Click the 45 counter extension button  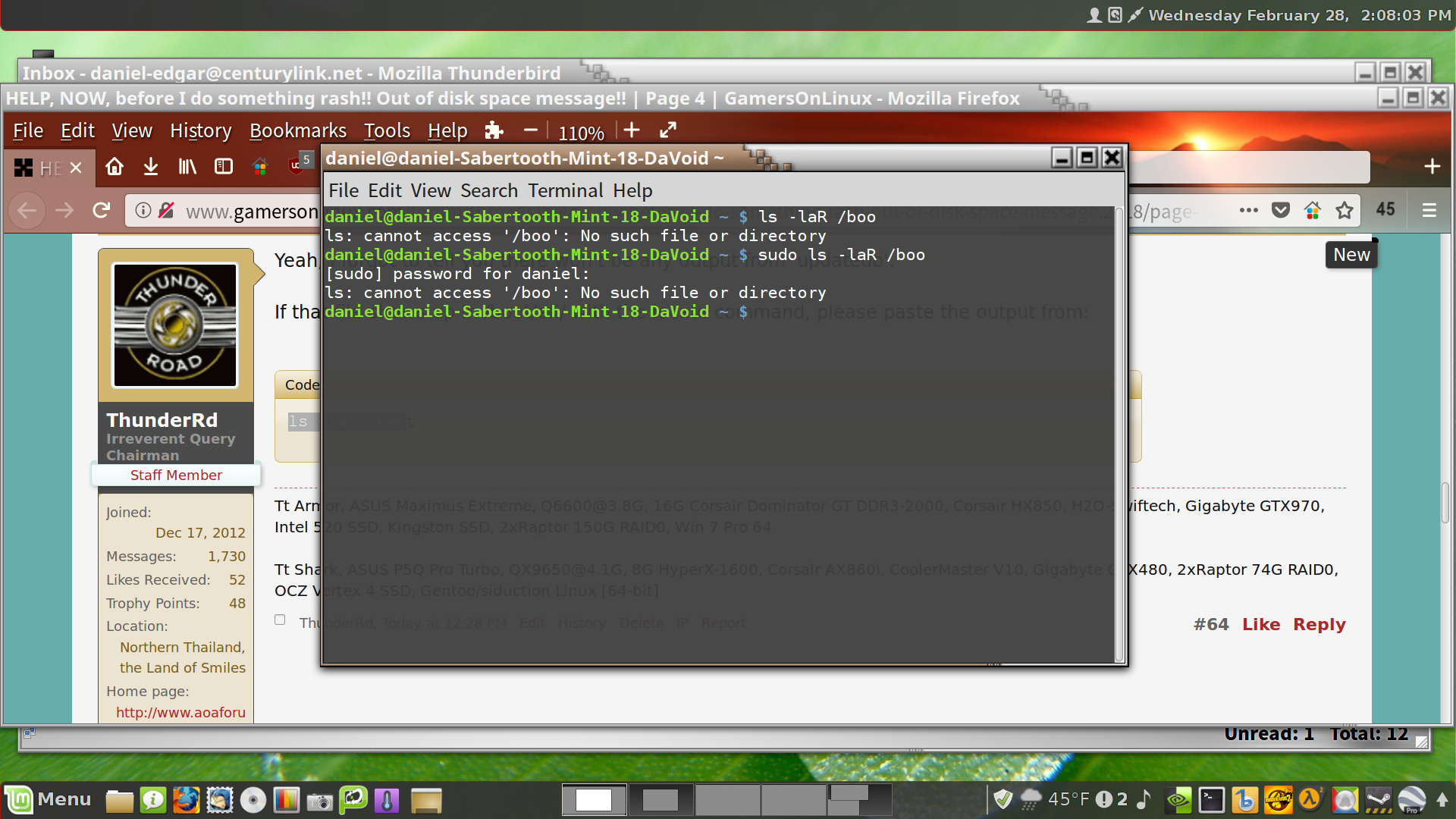(1385, 210)
